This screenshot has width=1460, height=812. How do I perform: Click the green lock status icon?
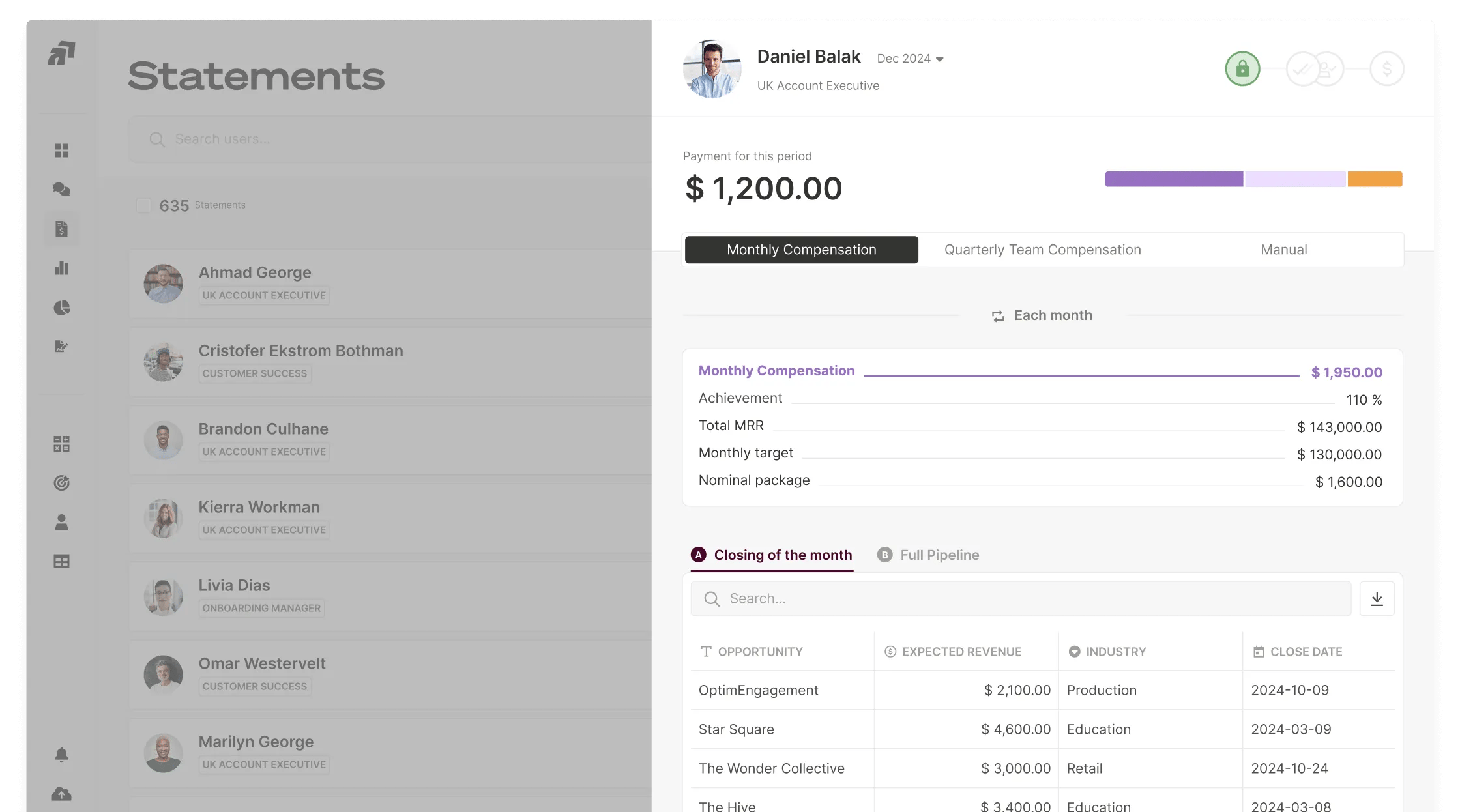click(x=1242, y=68)
